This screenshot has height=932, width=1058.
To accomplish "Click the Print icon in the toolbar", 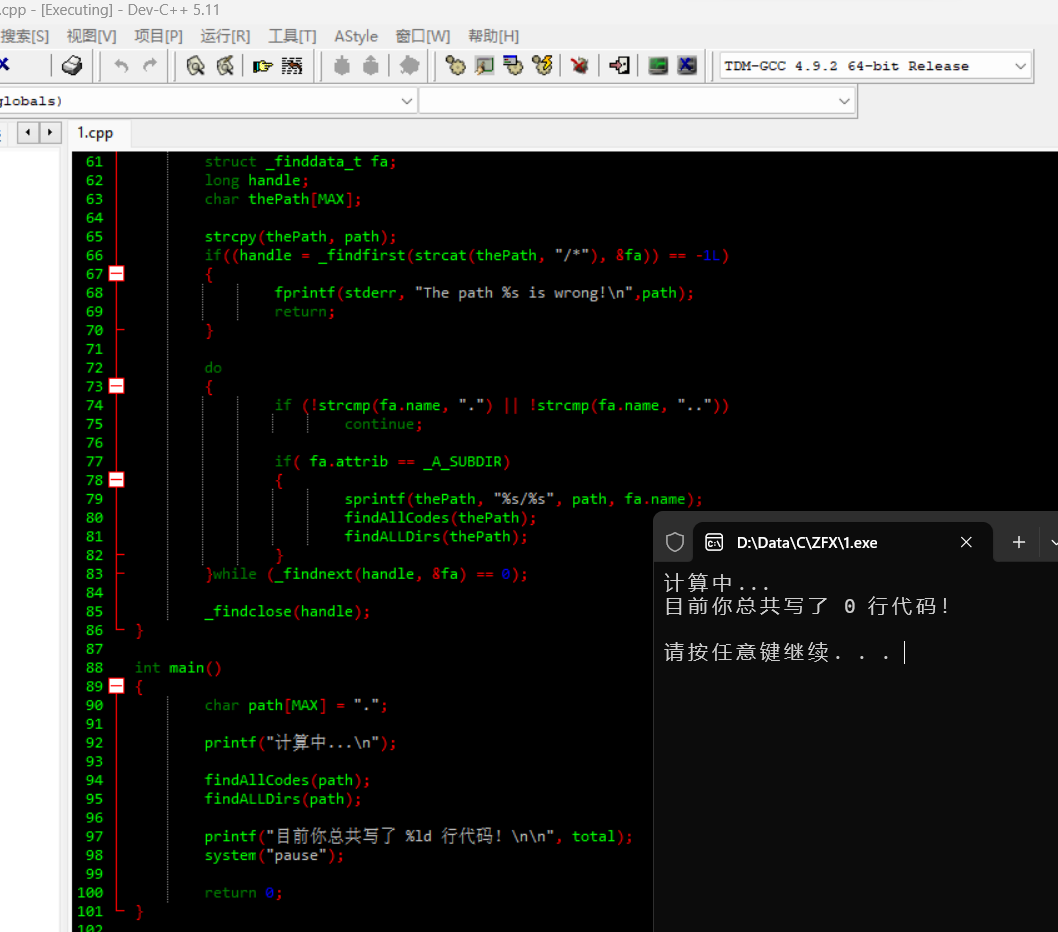I will [72, 66].
